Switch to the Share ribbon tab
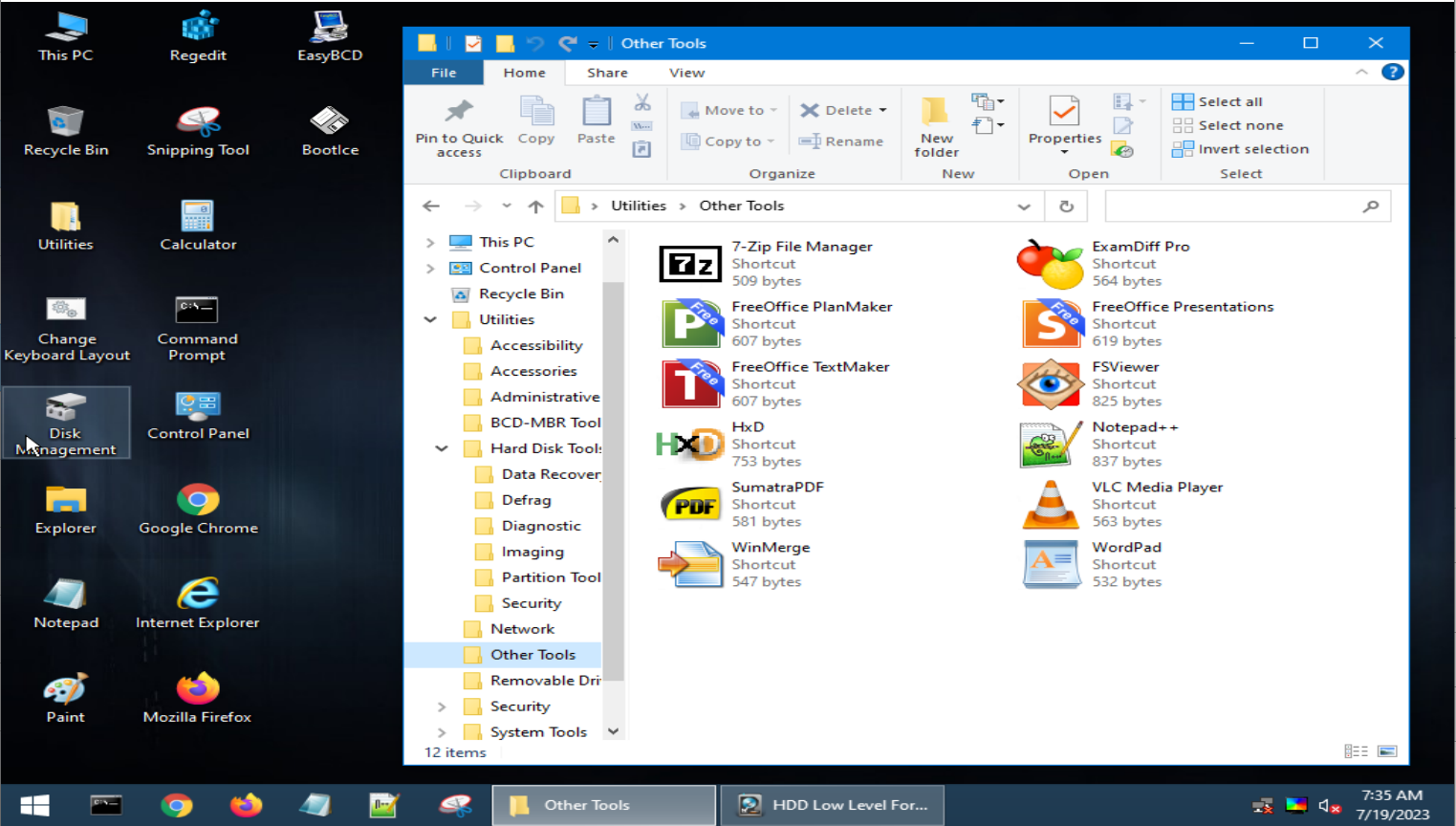This screenshot has height=826, width=1456. point(607,72)
